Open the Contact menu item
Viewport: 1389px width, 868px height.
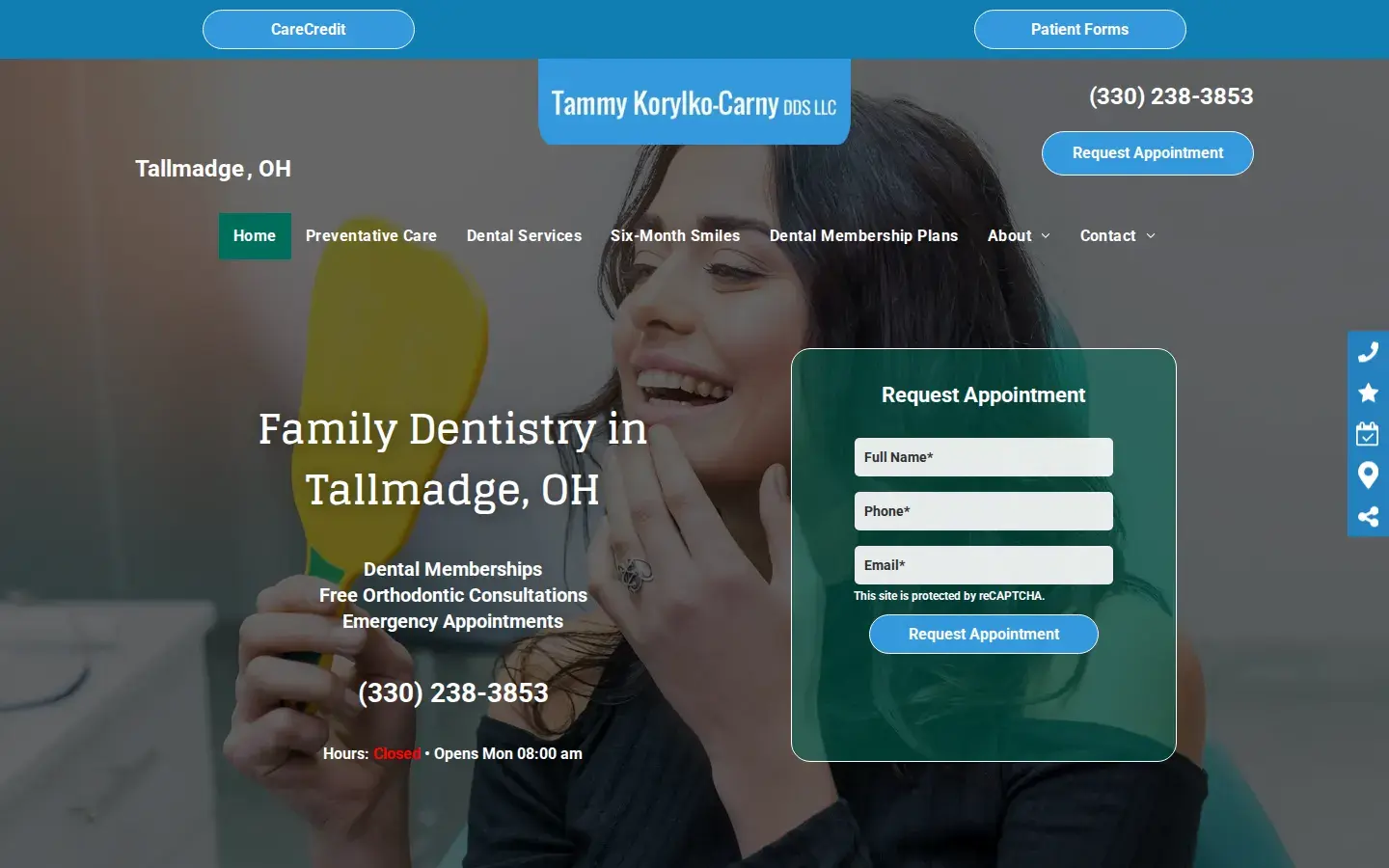[1107, 236]
